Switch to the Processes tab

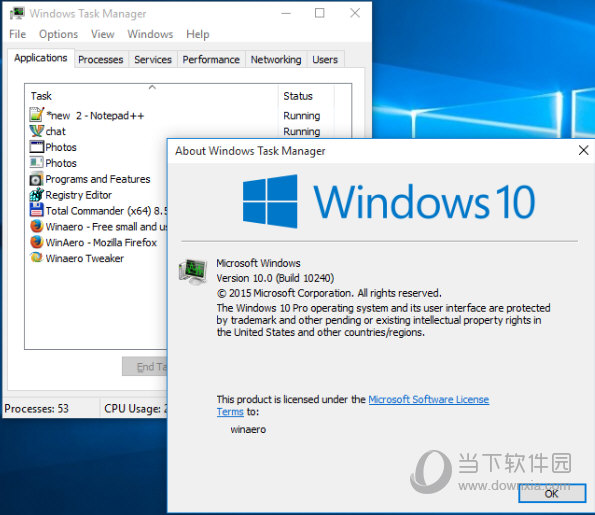pyautogui.click(x=101, y=60)
